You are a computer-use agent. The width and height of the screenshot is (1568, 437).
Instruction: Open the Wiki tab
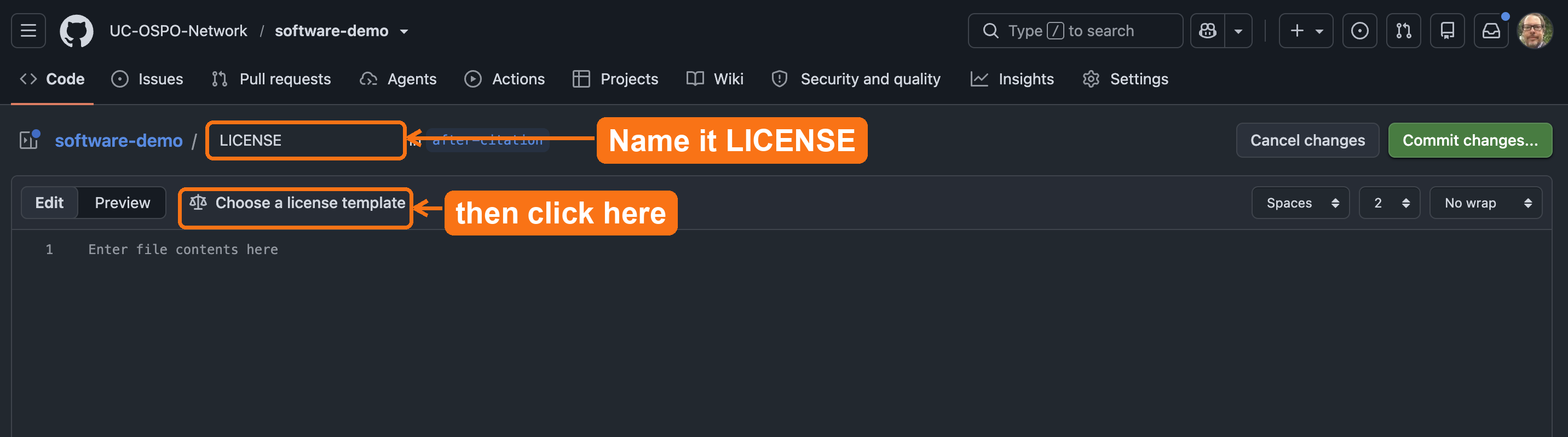715,79
